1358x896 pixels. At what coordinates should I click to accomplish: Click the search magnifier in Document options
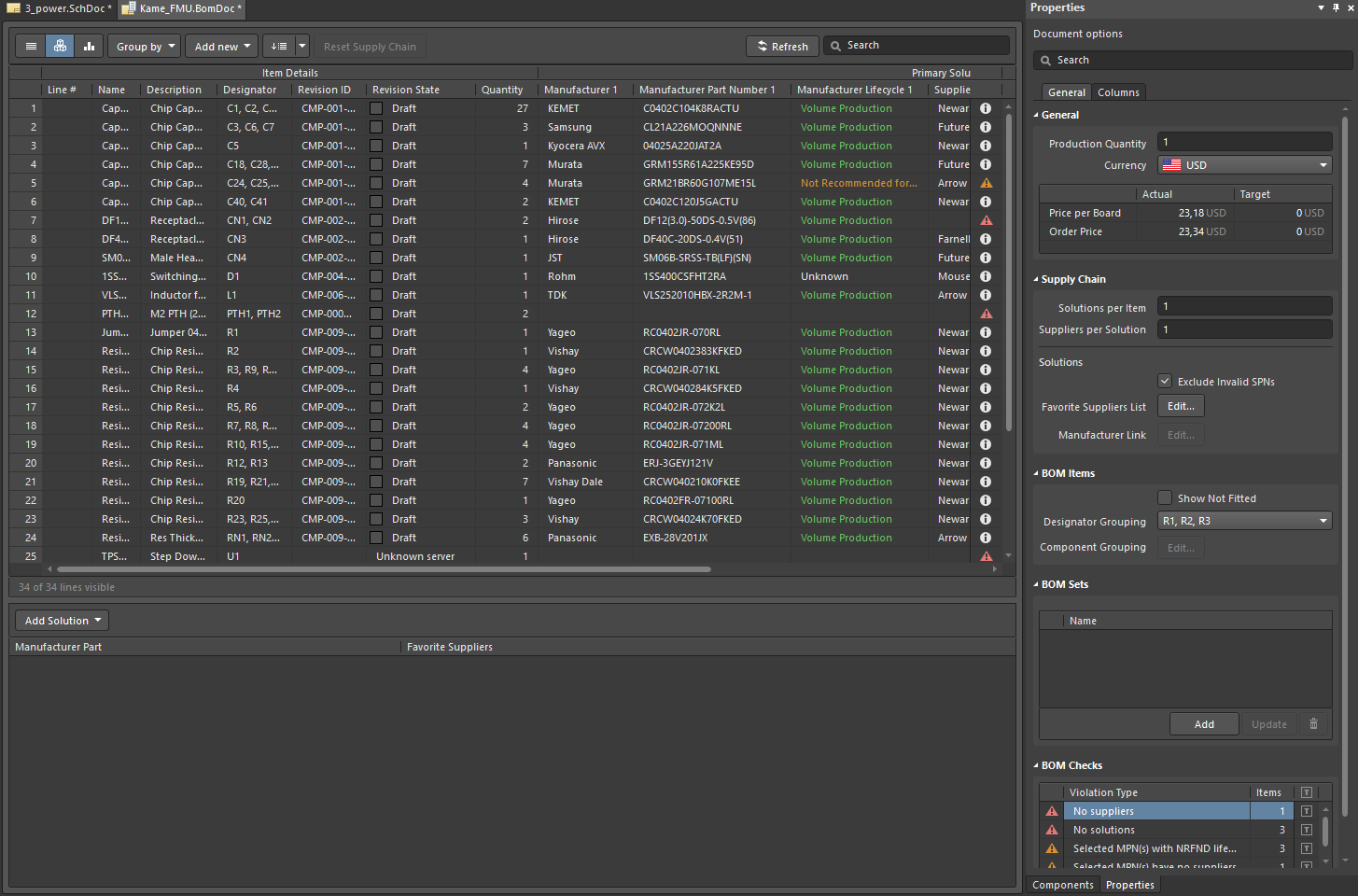coord(1046,60)
